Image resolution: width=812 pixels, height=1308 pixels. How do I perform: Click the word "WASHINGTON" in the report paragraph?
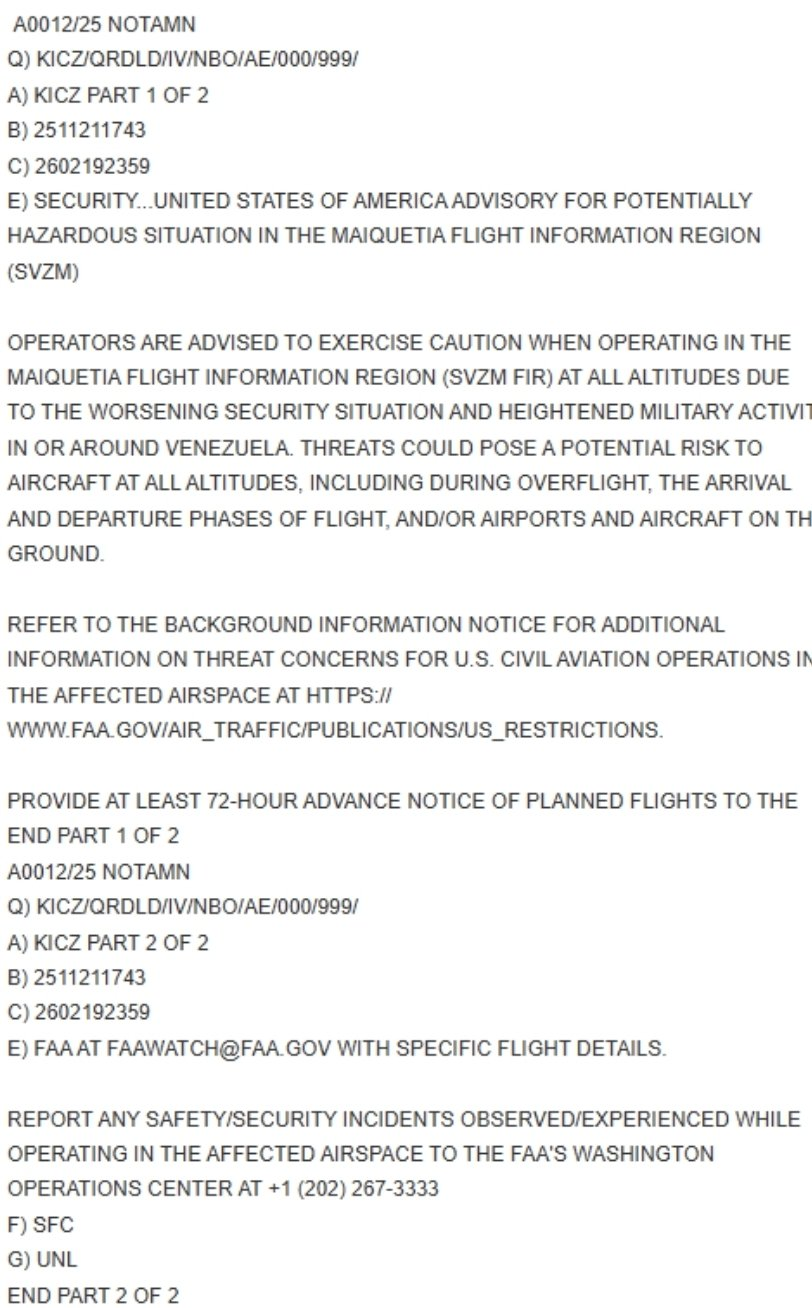pos(644,1154)
